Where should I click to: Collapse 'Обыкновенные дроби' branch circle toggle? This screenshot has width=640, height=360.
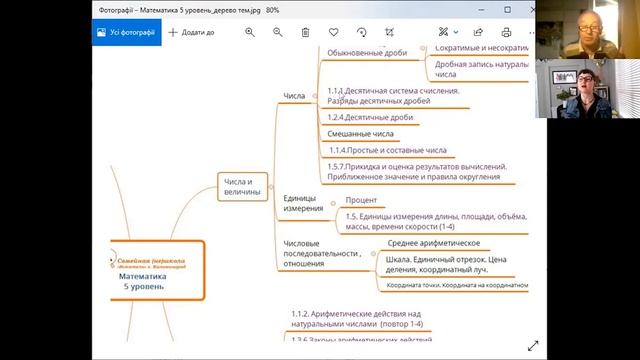pyautogui.click(x=423, y=48)
